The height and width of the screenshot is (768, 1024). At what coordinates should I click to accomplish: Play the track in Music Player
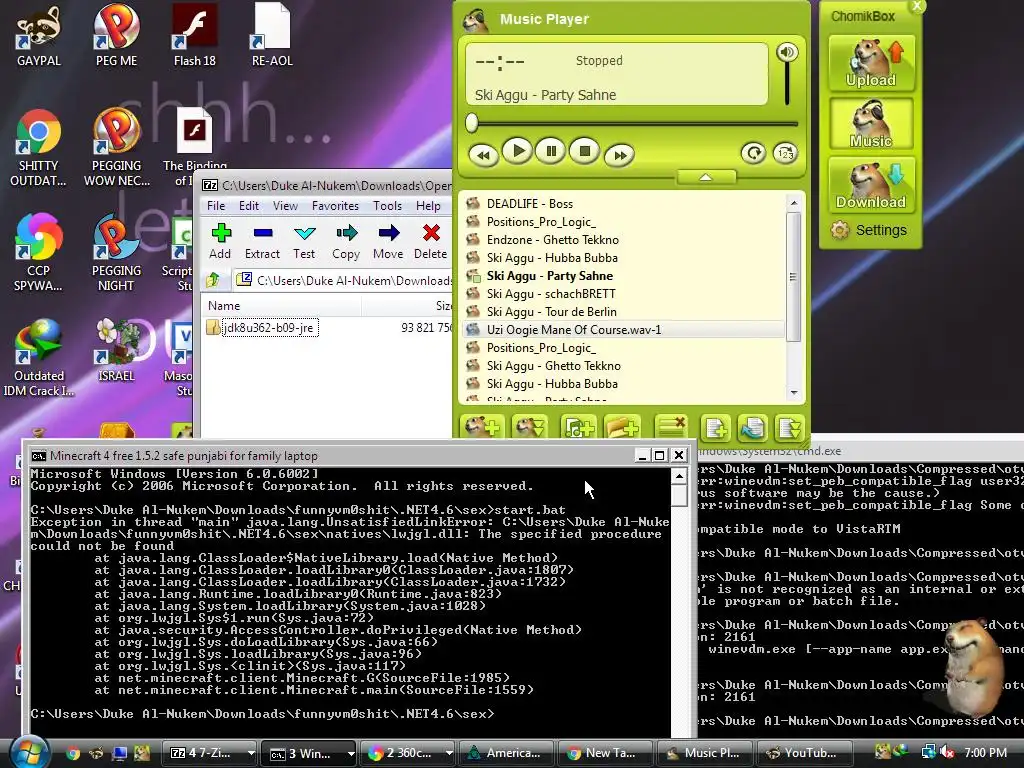518,152
